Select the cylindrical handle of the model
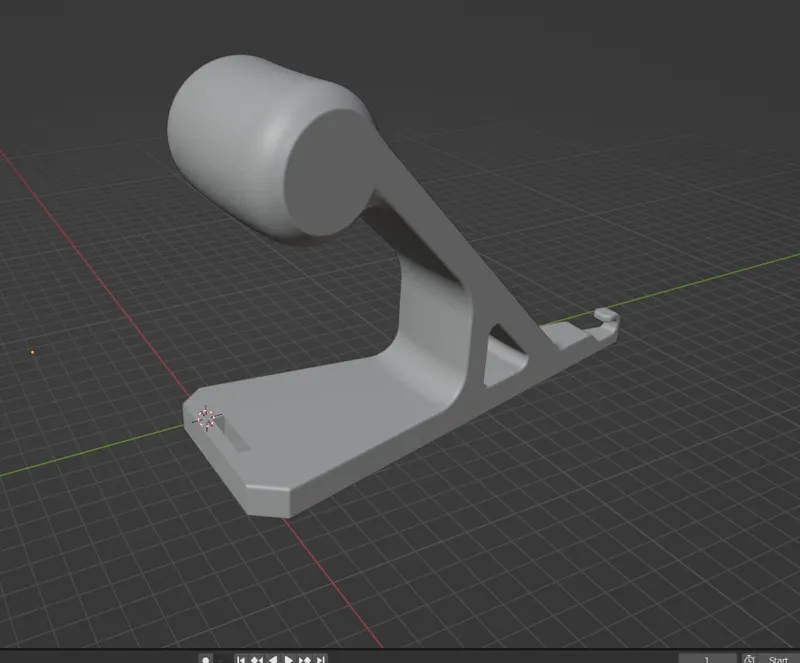Screen dimensions: 800x663 270,147
